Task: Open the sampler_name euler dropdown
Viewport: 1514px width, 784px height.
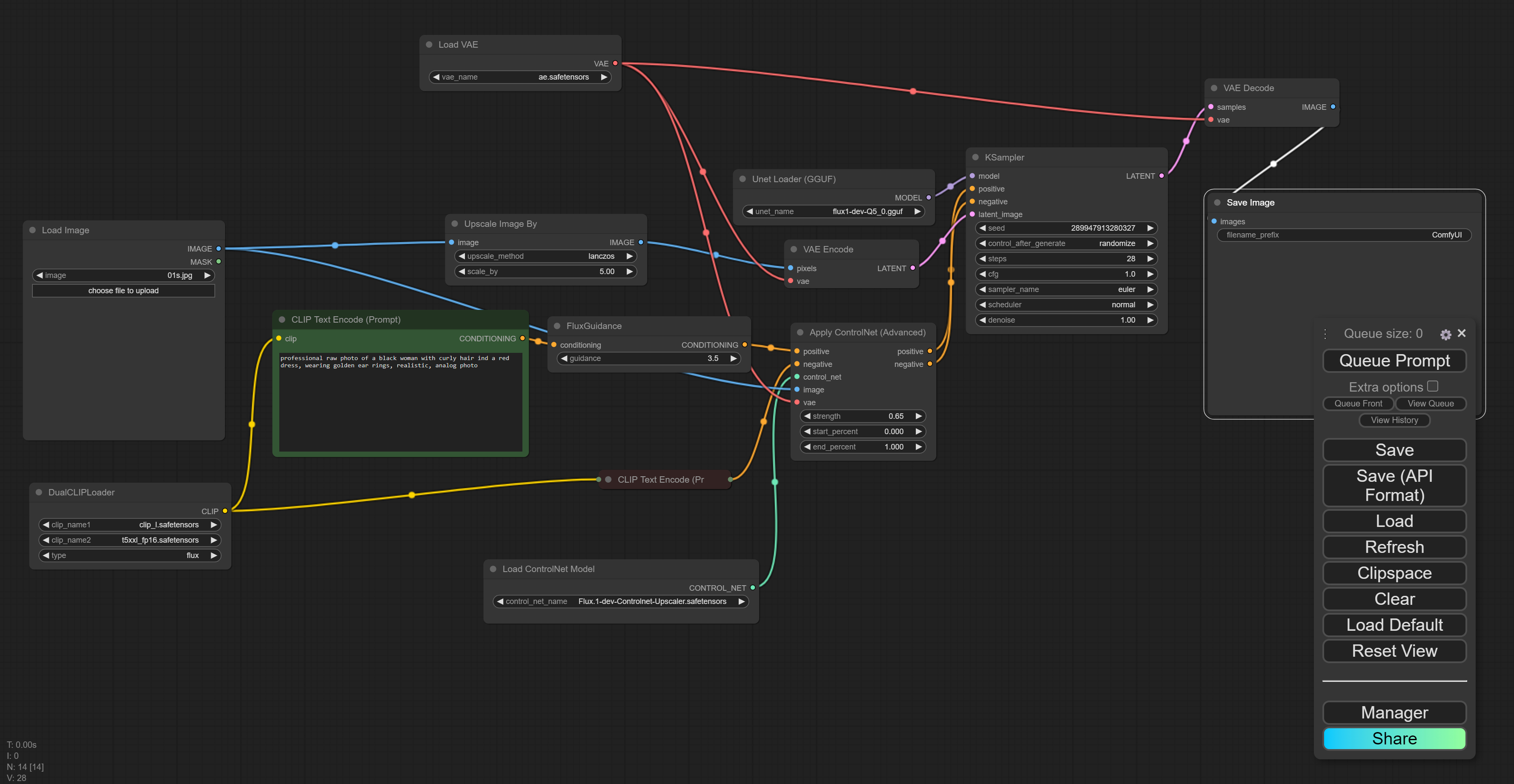Action: point(1066,289)
